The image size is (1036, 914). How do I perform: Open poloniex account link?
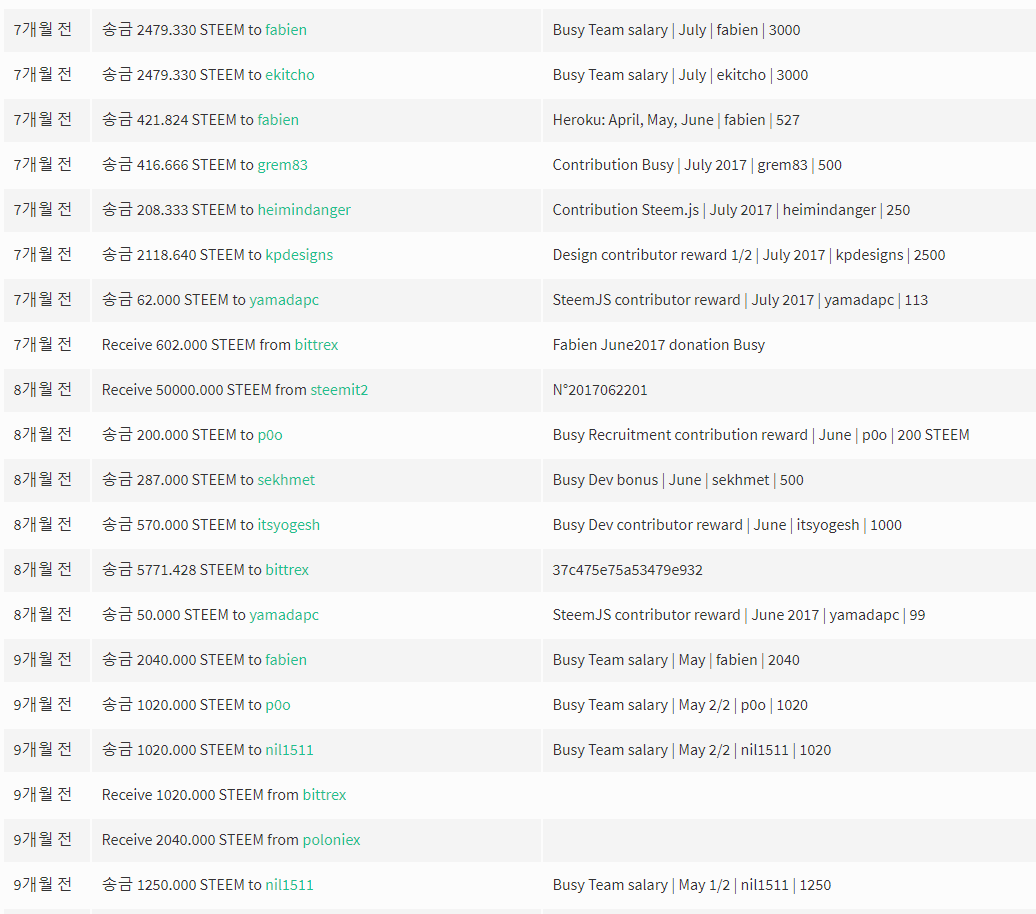click(331, 839)
